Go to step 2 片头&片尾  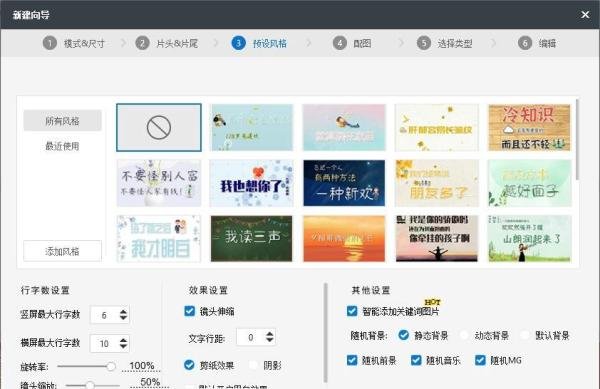[x=166, y=43]
